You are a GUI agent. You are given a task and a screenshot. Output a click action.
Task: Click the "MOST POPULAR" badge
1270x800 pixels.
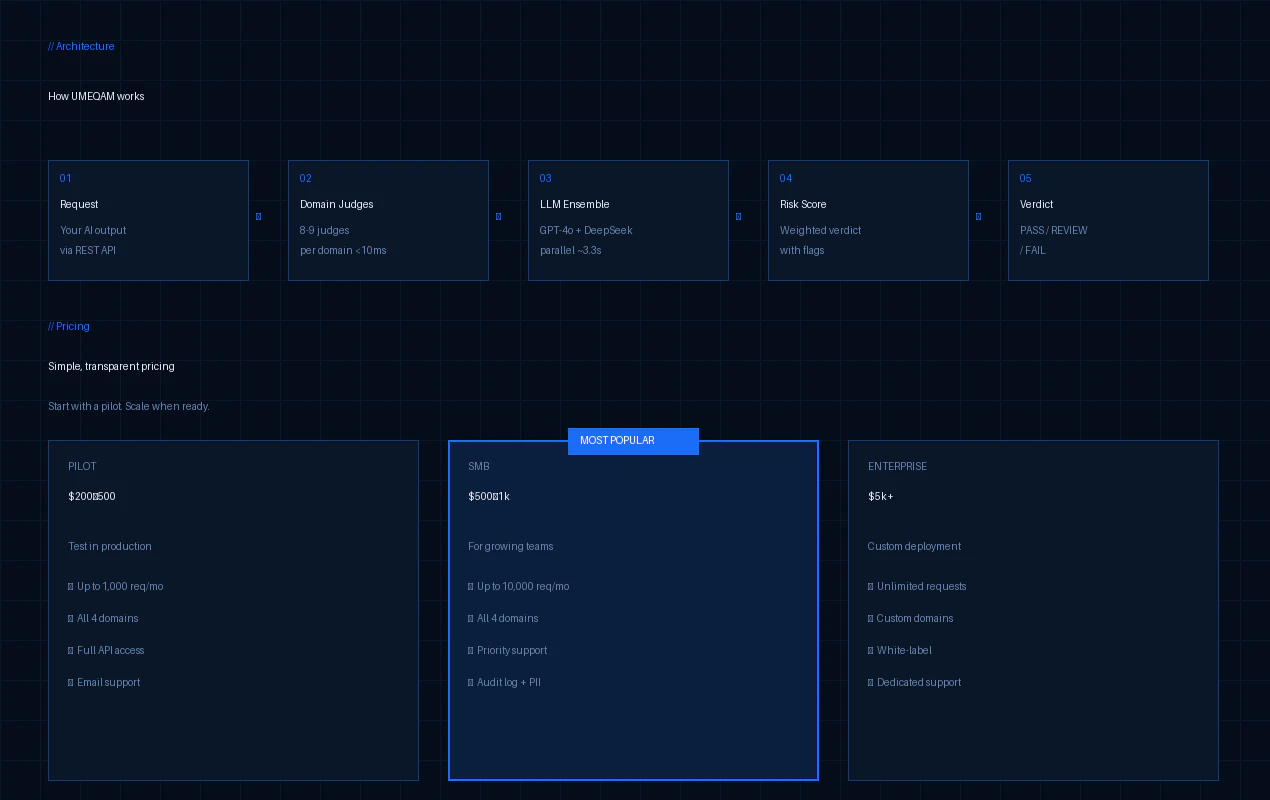pos(633,441)
